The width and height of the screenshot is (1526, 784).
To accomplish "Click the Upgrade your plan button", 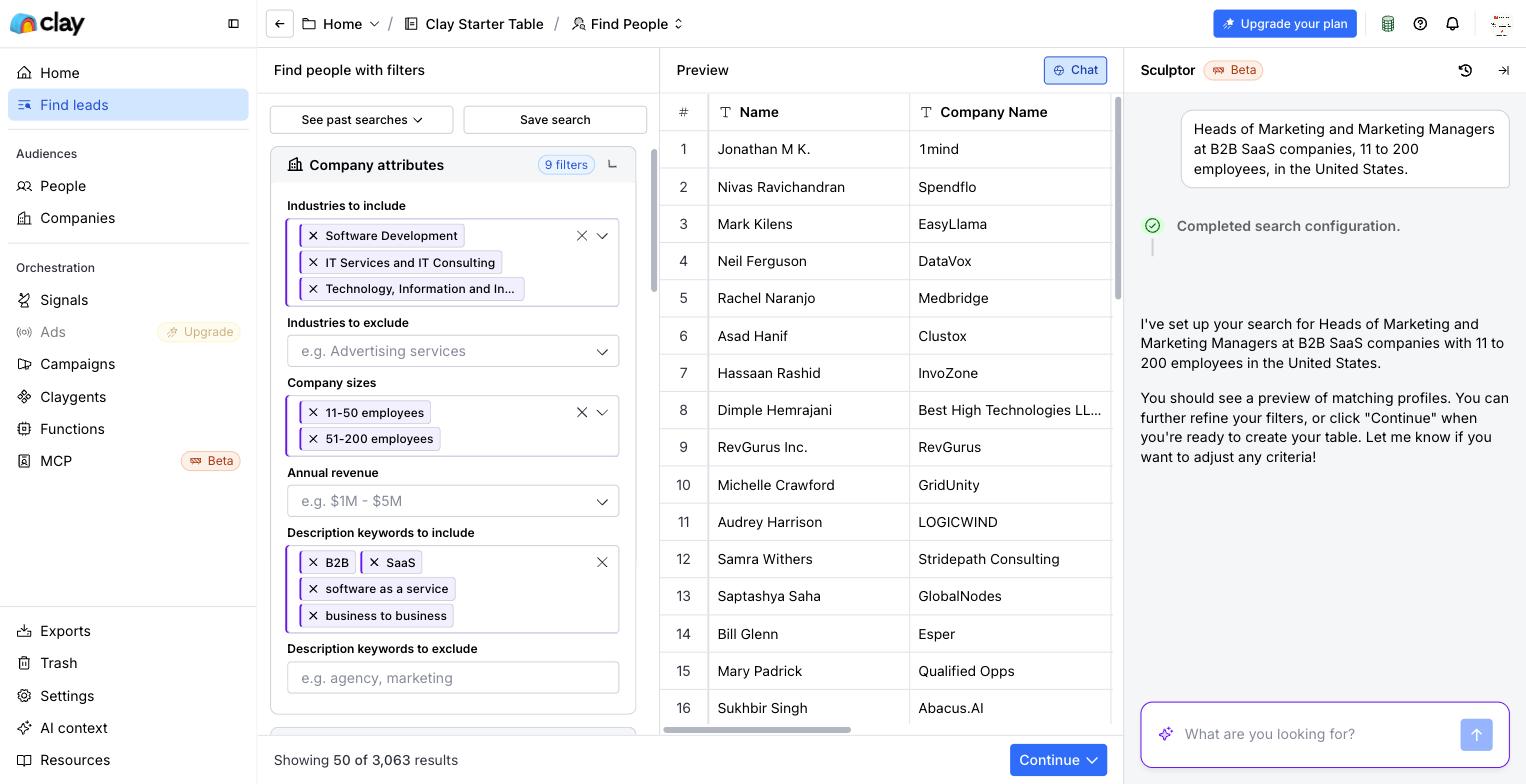I will pos(1285,24).
